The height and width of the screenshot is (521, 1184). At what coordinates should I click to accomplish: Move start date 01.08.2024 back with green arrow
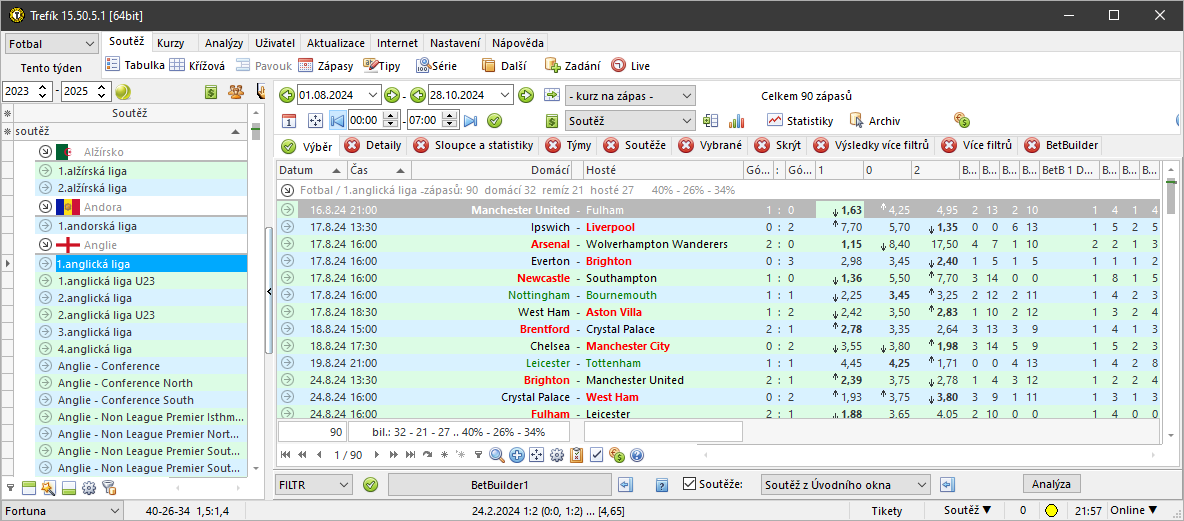coord(287,95)
